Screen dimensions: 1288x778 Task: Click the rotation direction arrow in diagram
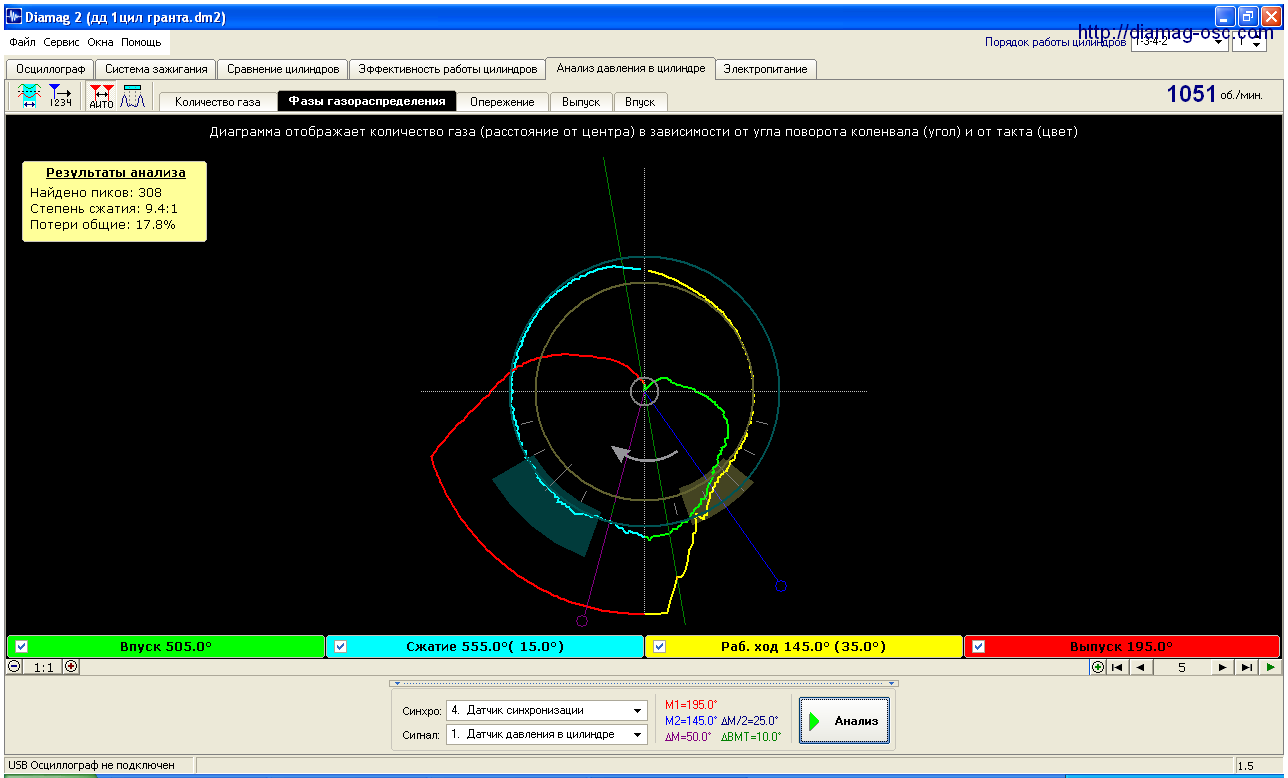644,454
